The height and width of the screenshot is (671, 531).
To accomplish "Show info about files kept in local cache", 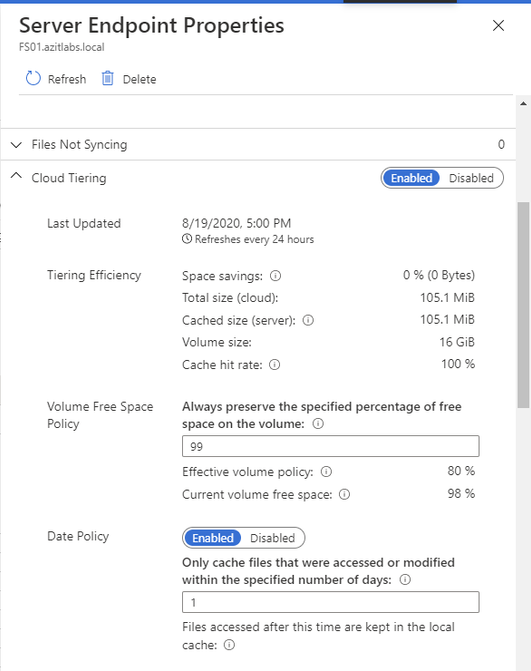I will point(229,645).
